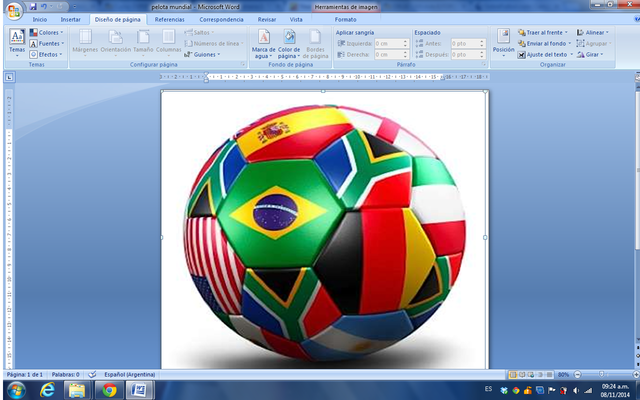This screenshot has width=640, height=400.
Task: Switch to full screen reading view
Action: 522,374
